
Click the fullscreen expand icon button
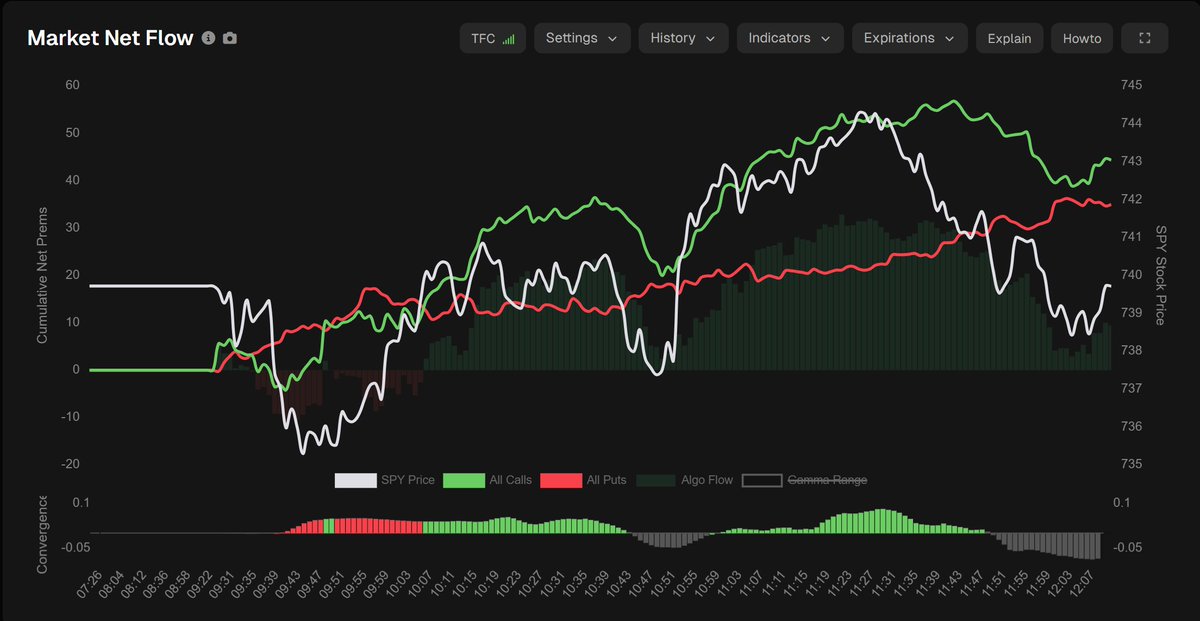(1145, 38)
